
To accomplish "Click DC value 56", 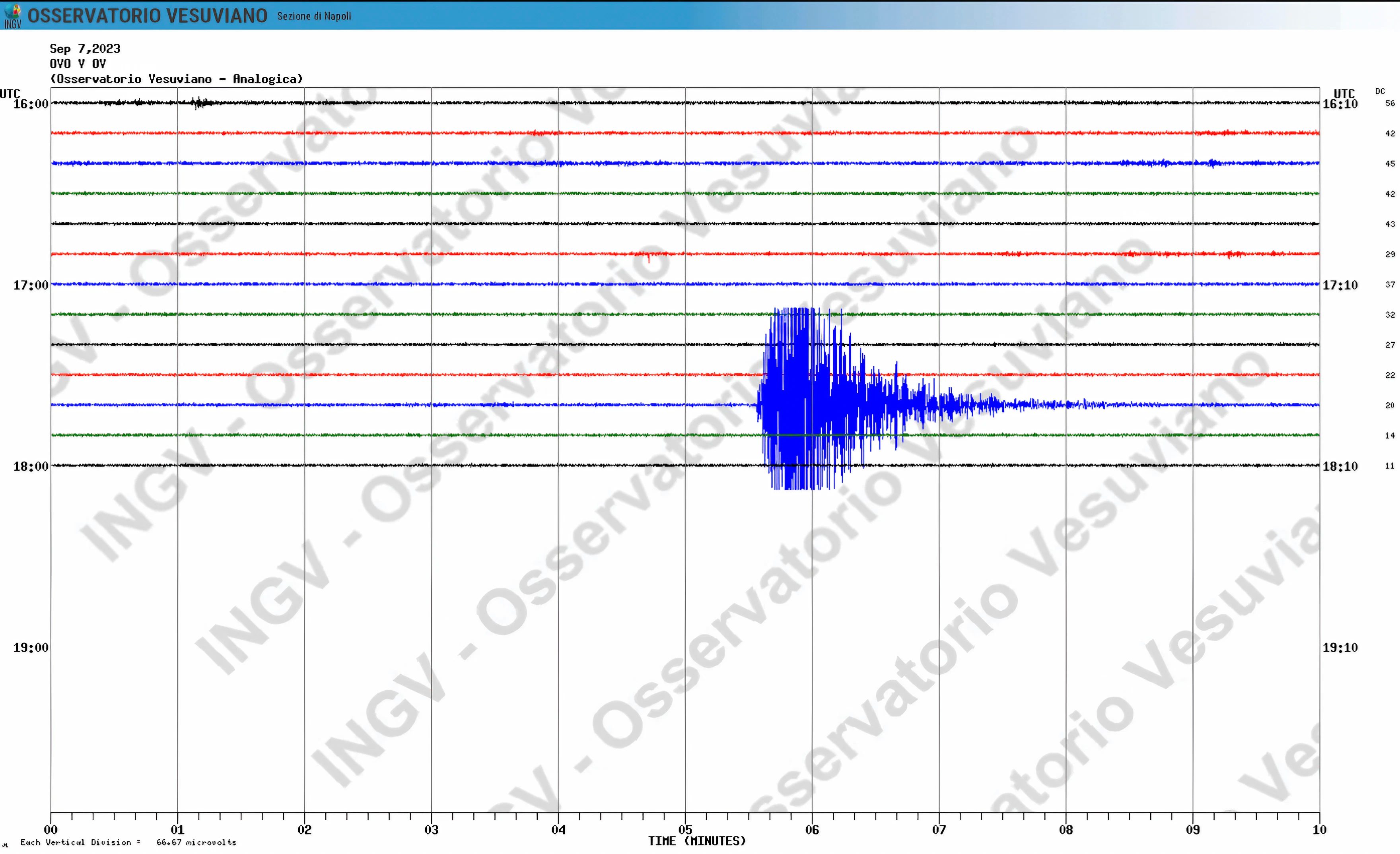I will tap(1390, 103).
